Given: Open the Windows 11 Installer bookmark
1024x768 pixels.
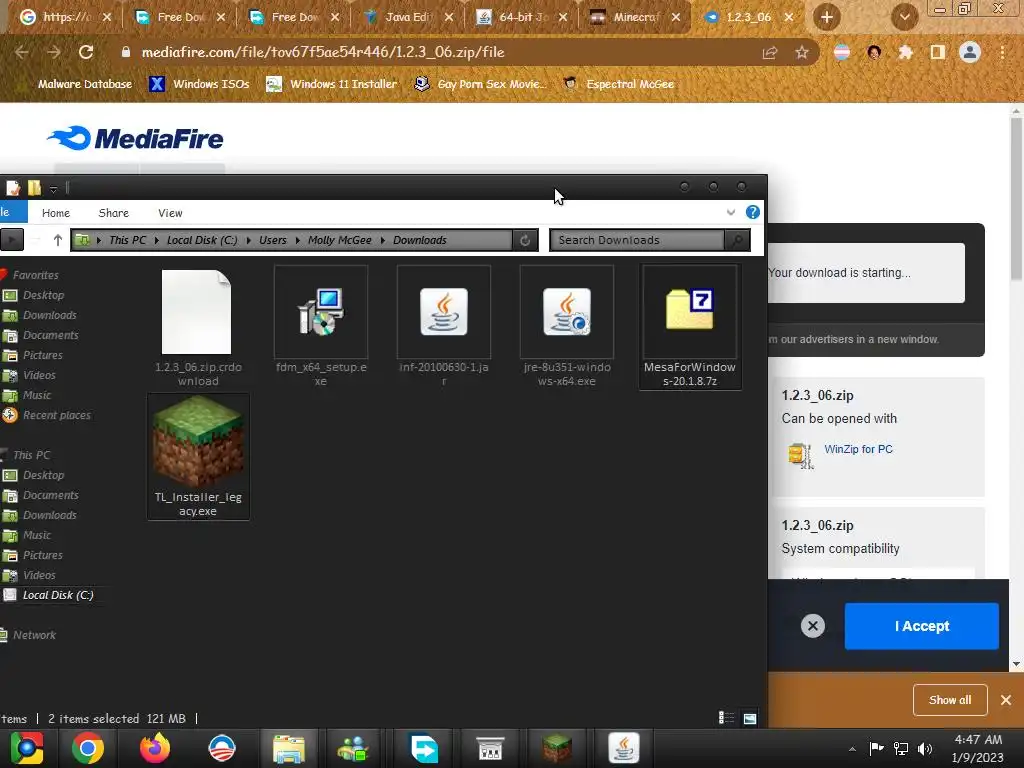Looking at the screenshot, I should coord(332,84).
